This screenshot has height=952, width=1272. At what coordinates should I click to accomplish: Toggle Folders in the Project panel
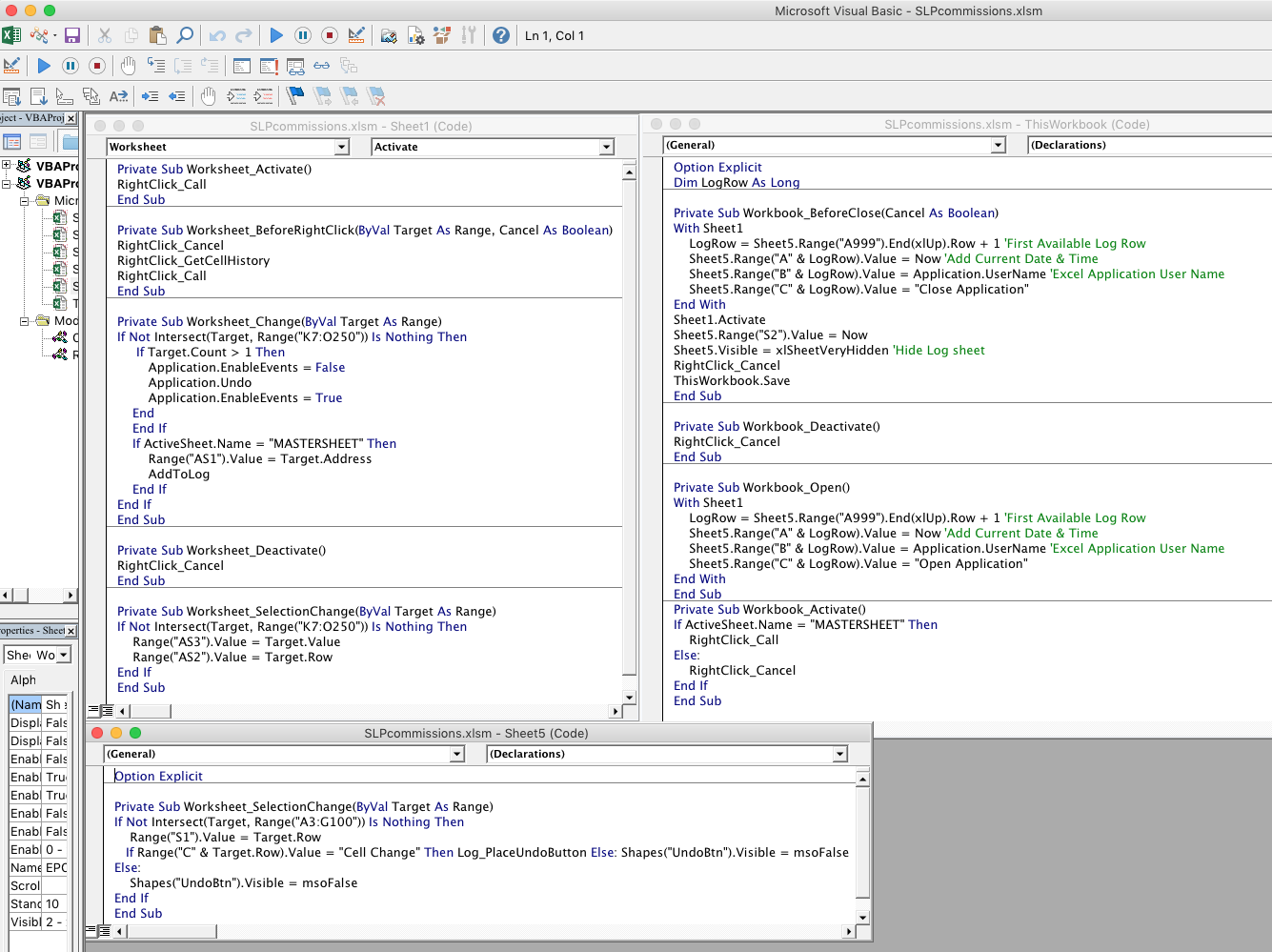click(x=71, y=142)
